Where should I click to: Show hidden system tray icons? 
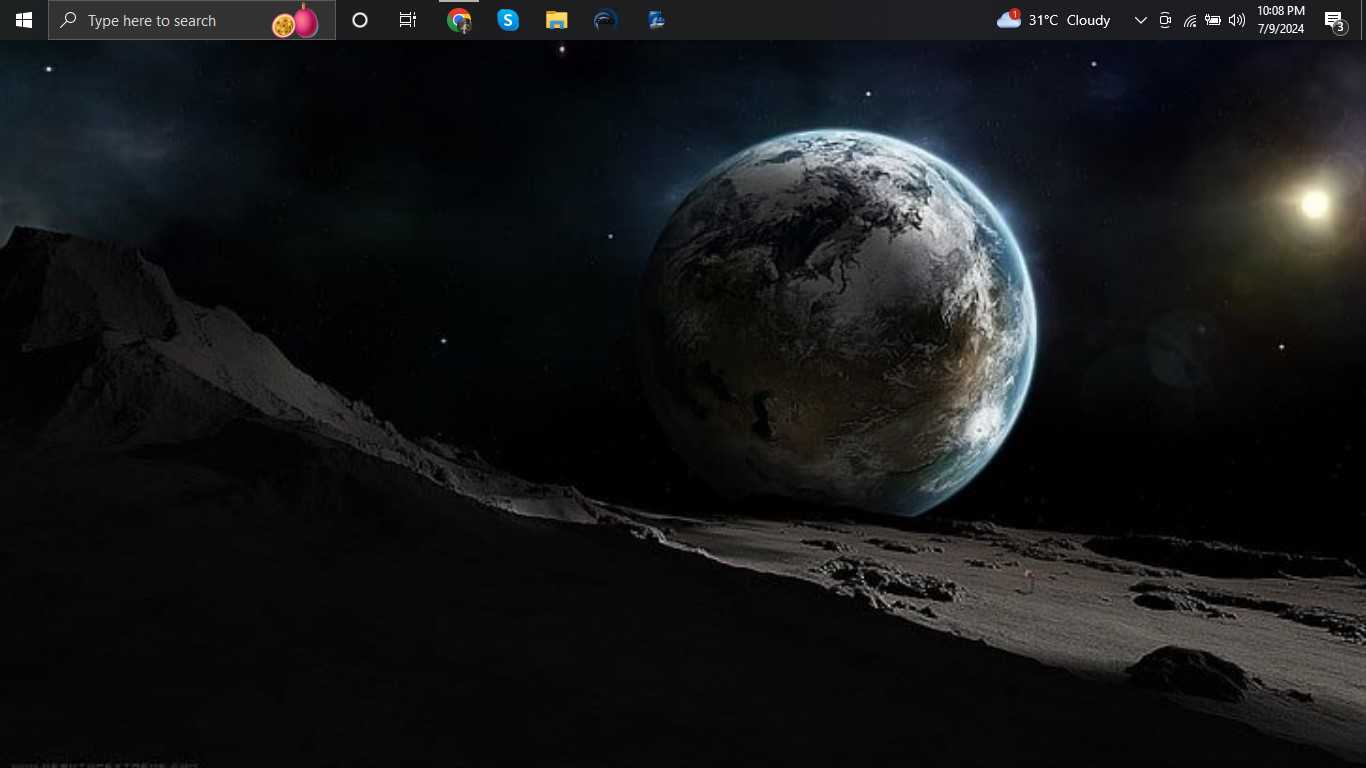[1140, 20]
